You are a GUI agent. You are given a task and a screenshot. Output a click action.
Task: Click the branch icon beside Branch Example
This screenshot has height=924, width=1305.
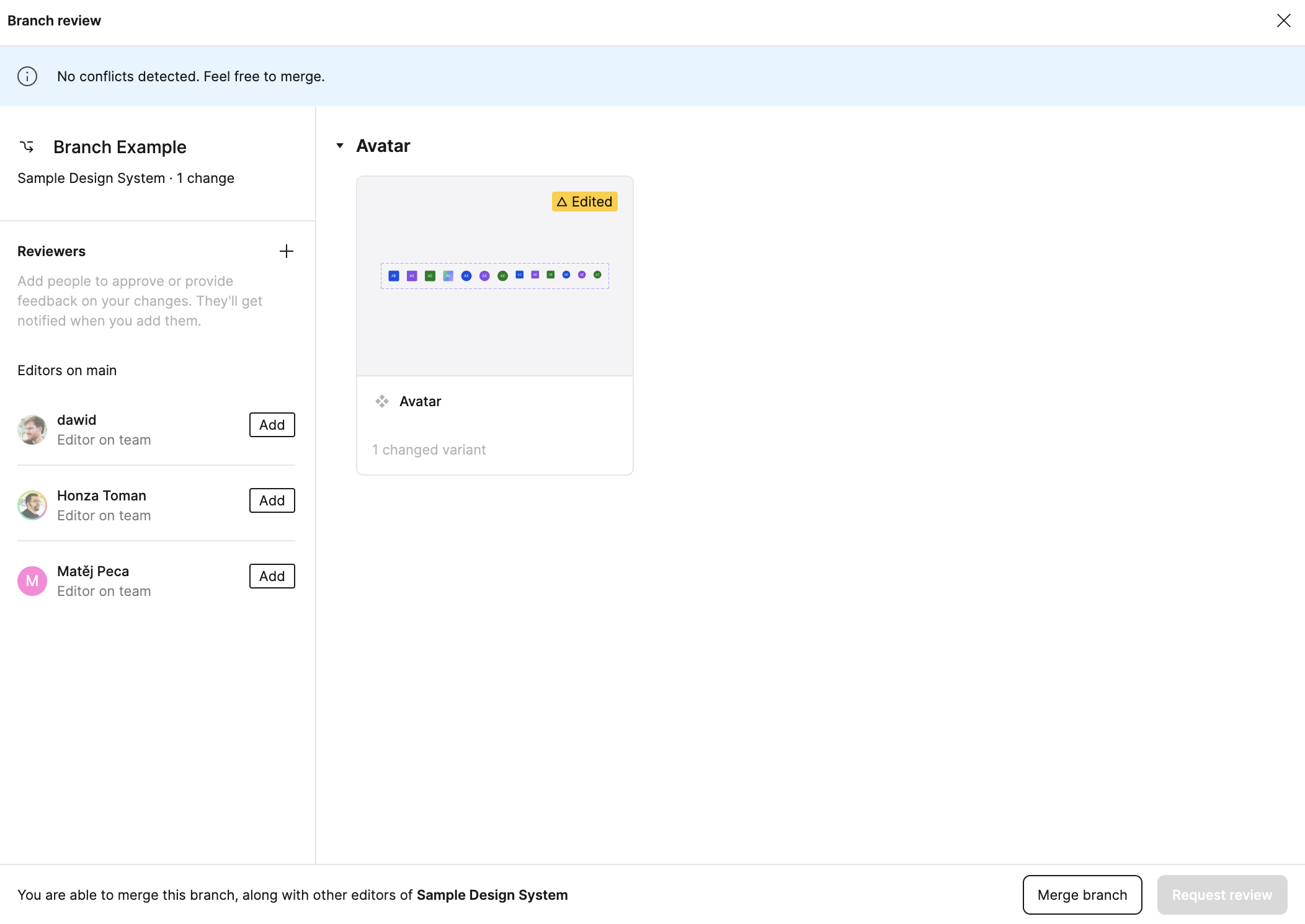coord(27,147)
